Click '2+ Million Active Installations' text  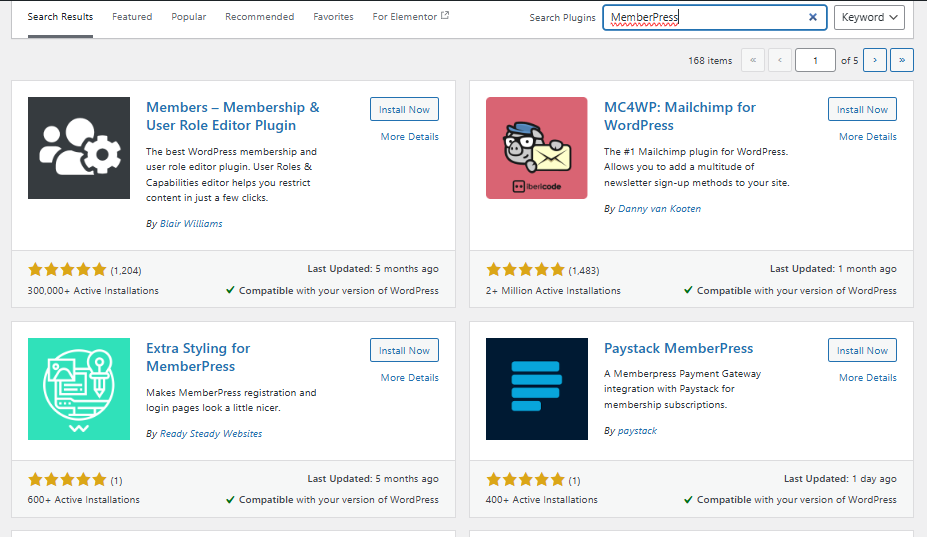tap(553, 290)
